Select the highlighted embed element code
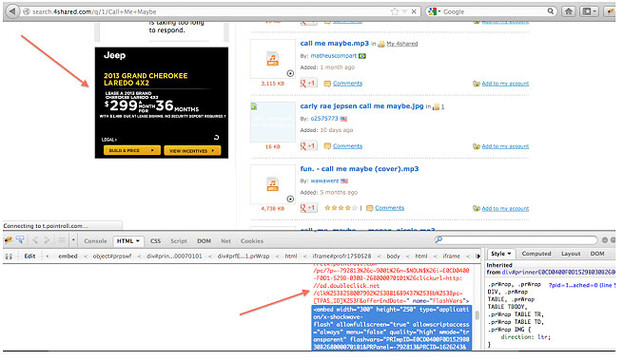 392,328
